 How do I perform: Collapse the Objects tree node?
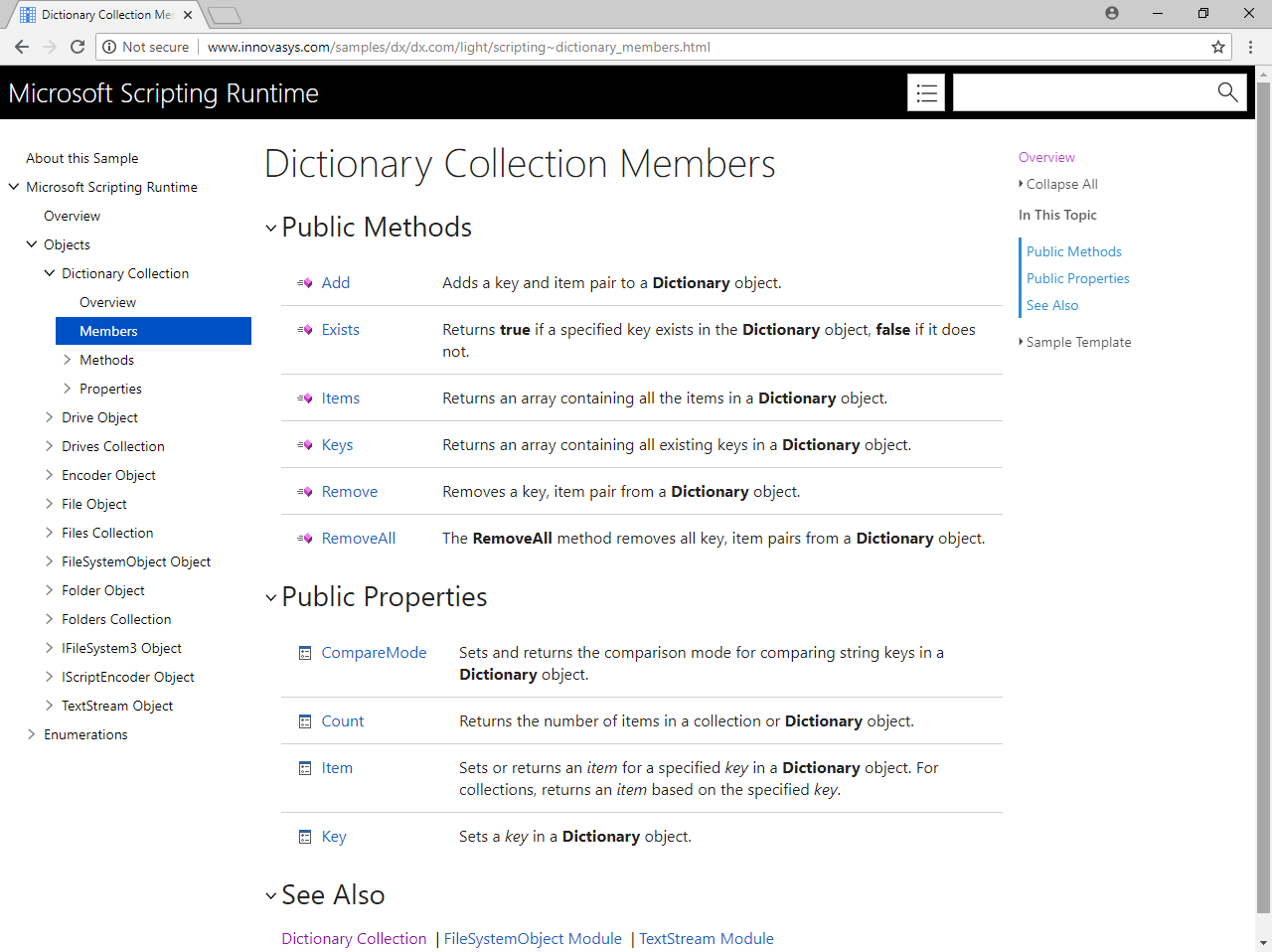32,244
